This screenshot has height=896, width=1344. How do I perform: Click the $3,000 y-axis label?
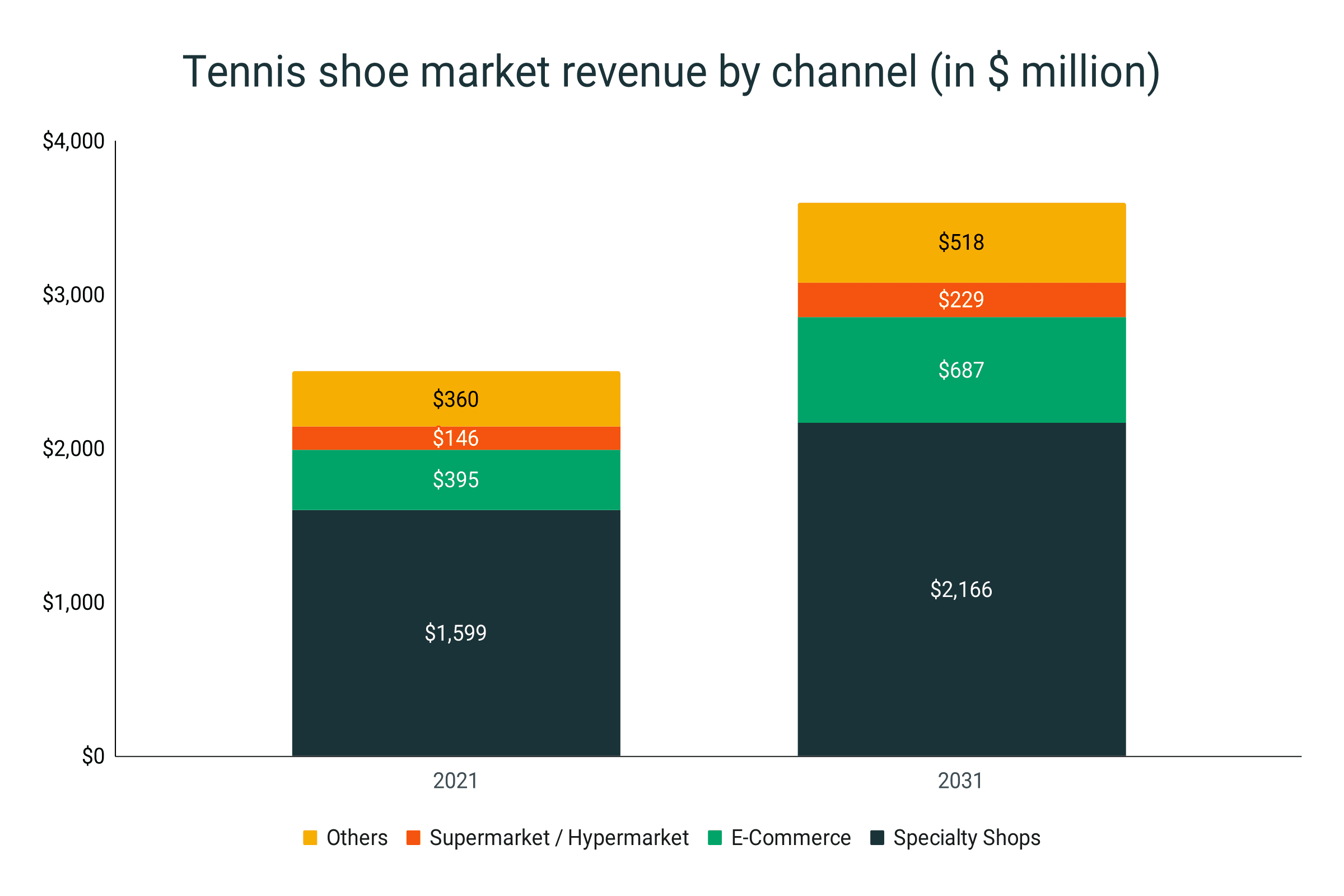pyautogui.click(x=74, y=295)
